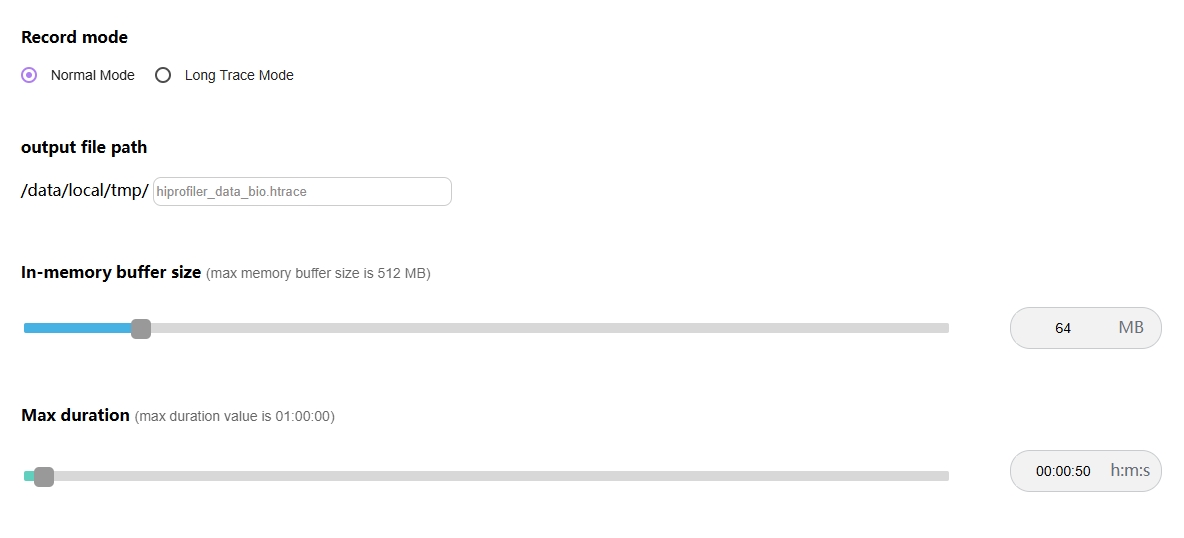Enable the Long Trace Mode radio button

coord(163,75)
